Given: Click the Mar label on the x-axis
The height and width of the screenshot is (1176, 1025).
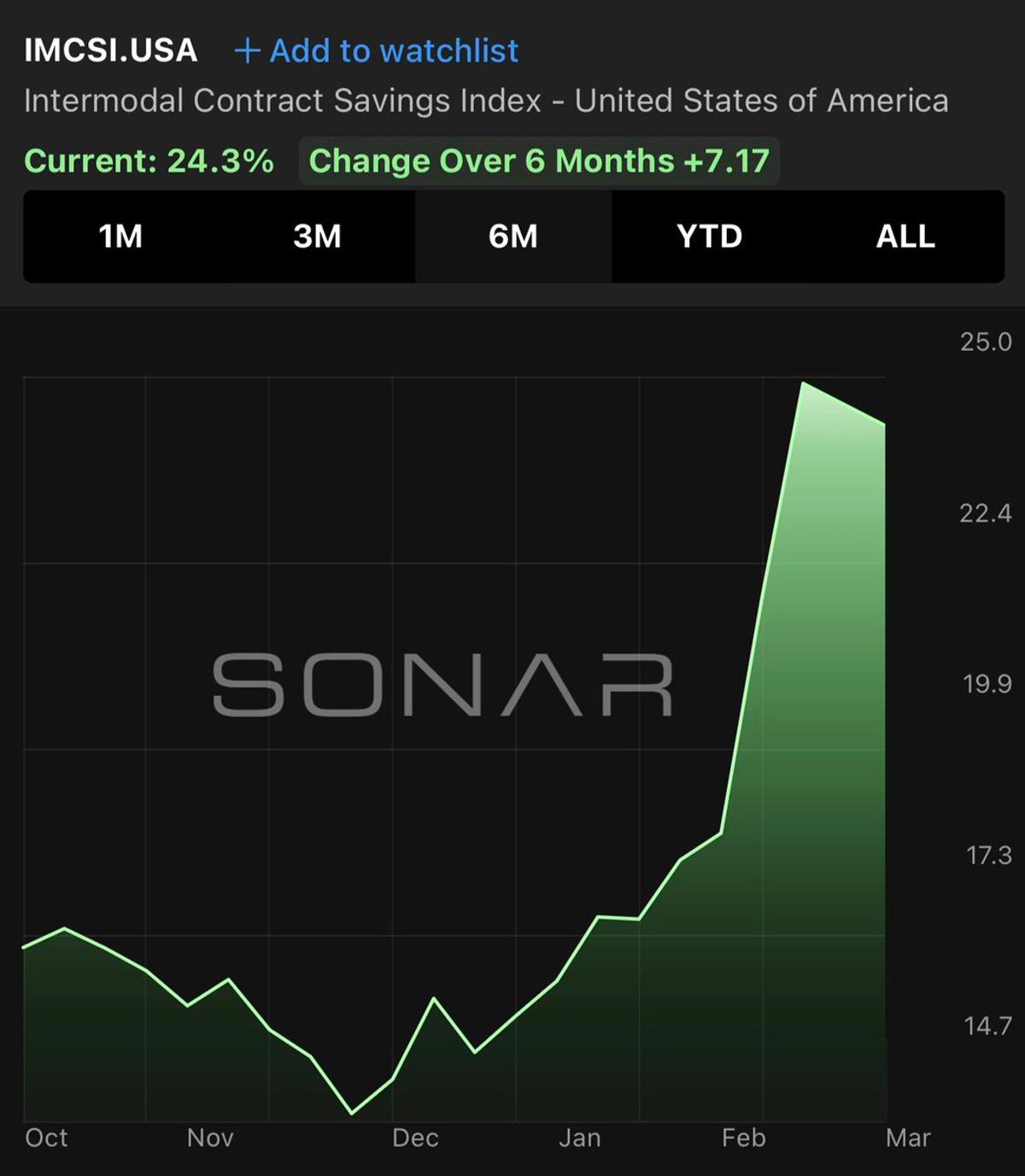Looking at the screenshot, I should (908, 1138).
